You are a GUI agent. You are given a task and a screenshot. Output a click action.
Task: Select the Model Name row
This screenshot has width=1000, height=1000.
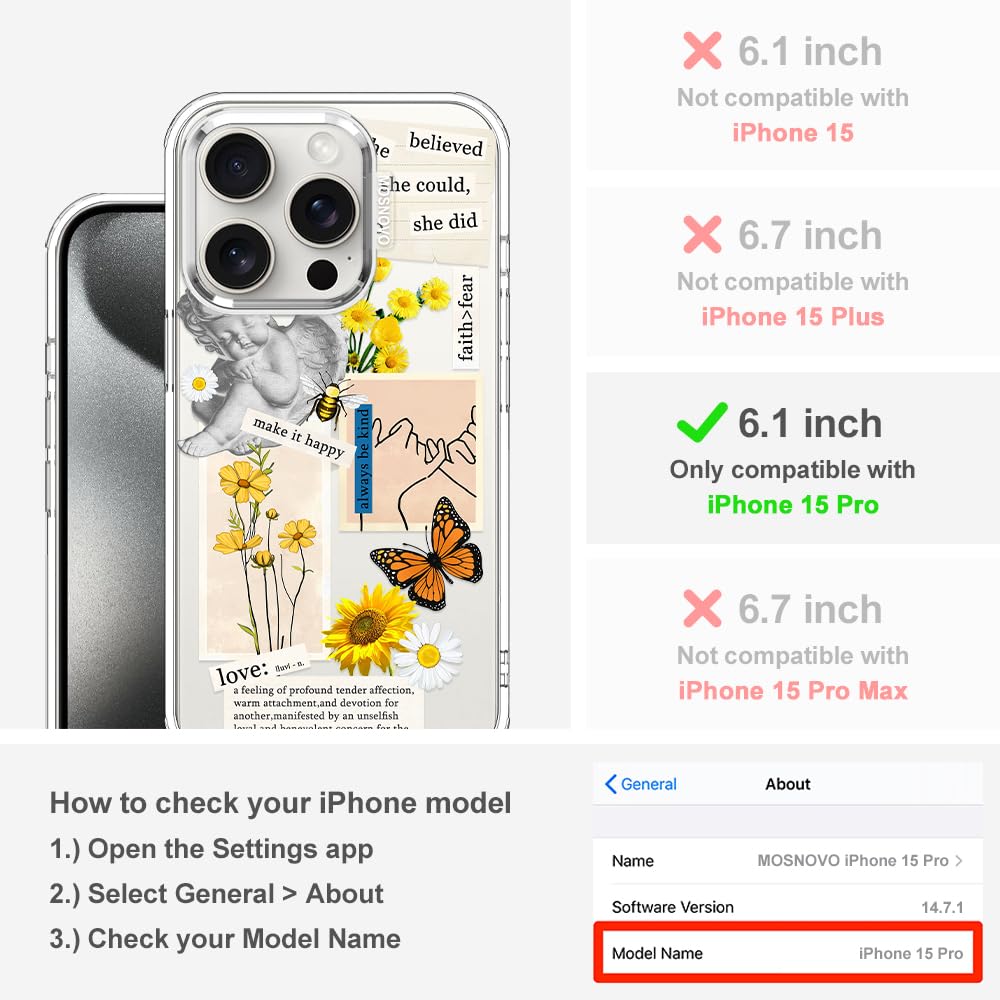787,953
